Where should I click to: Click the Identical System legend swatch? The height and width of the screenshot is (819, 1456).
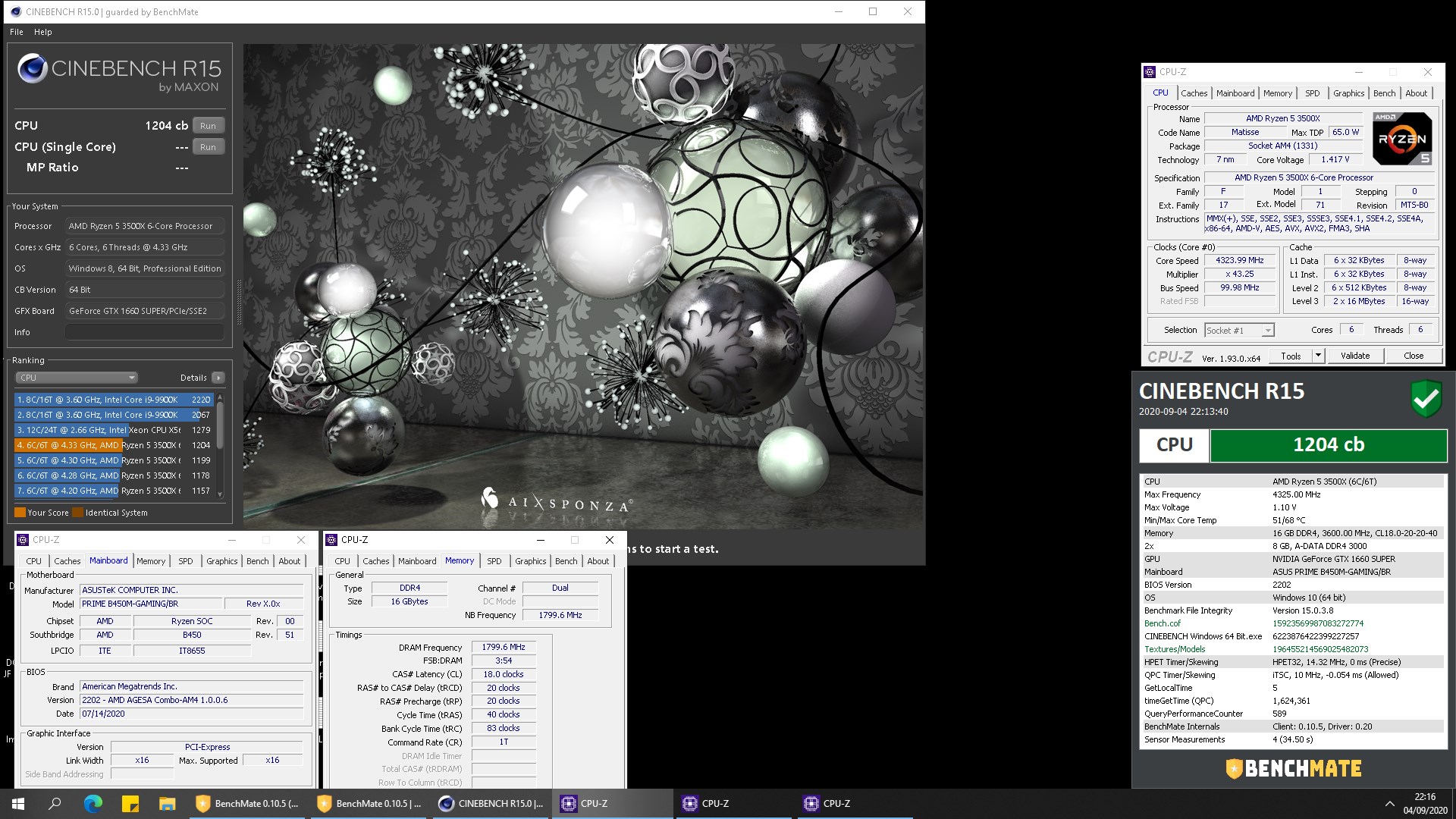point(77,513)
